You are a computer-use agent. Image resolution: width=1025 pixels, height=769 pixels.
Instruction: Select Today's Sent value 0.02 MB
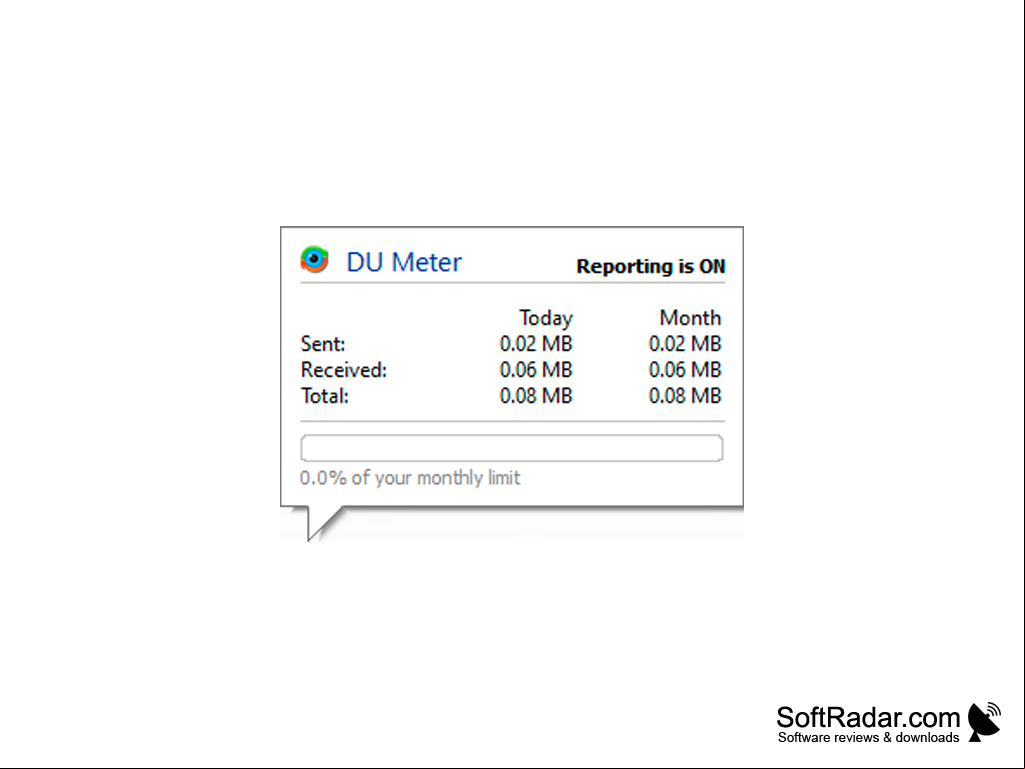pos(536,344)
